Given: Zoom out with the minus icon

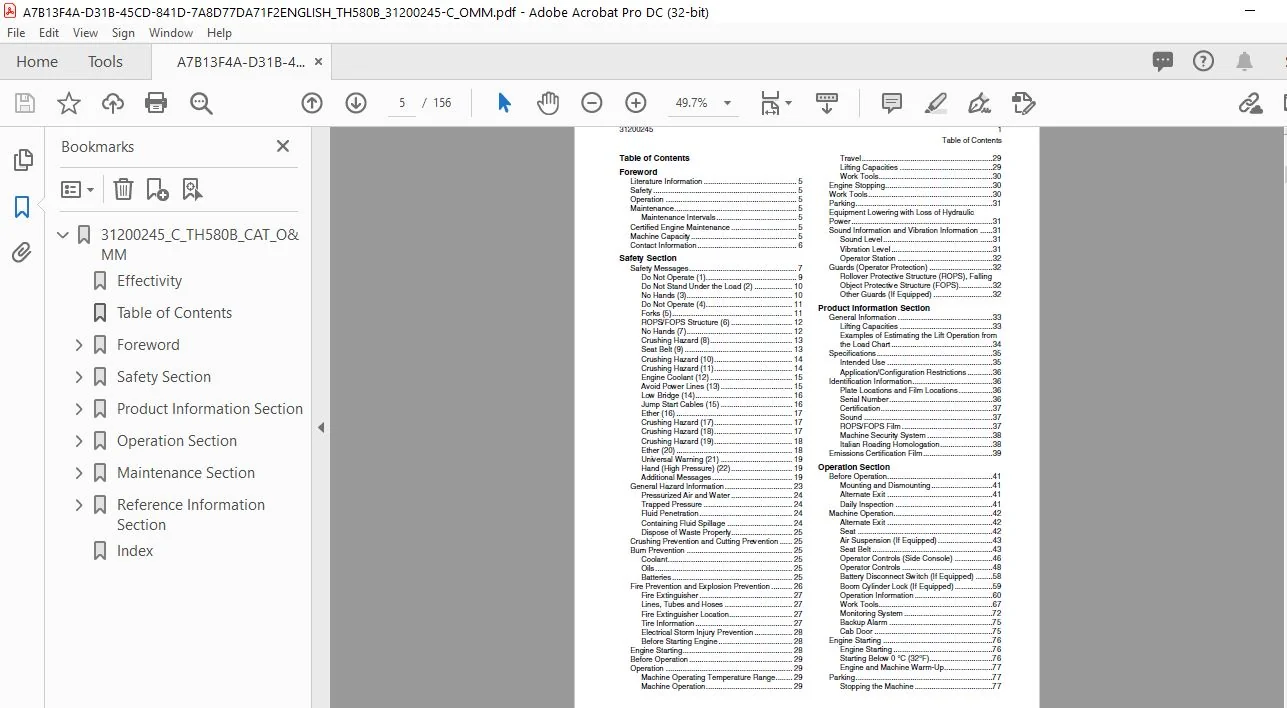Looking at the screenshot, I should click(592, 103).
